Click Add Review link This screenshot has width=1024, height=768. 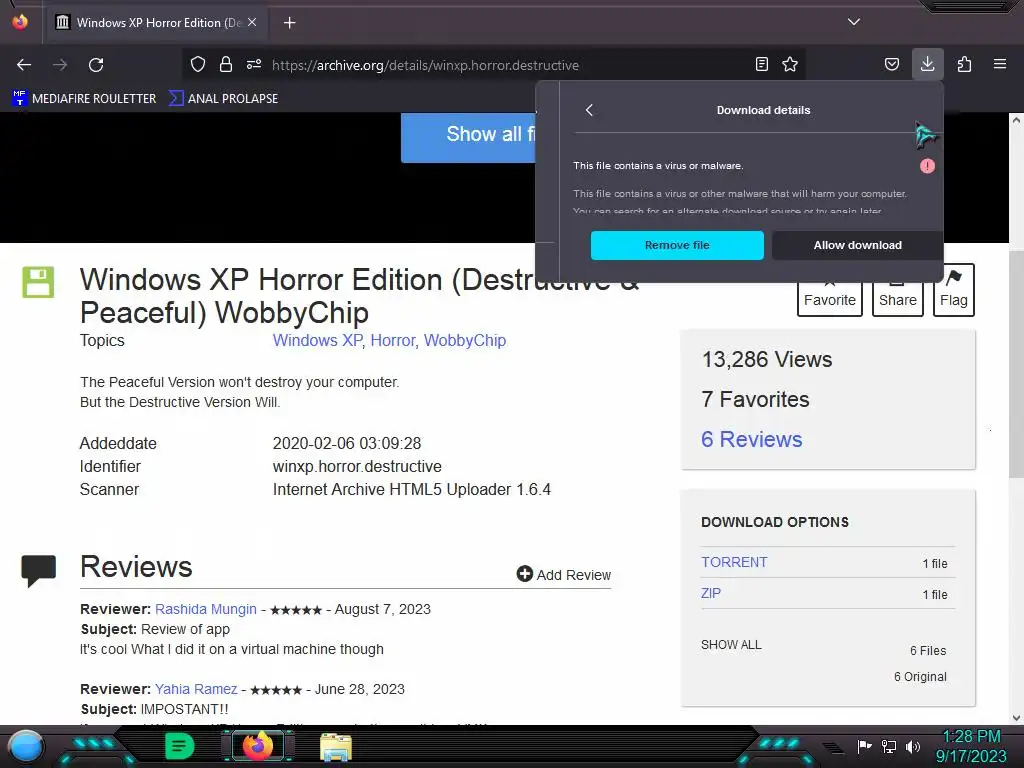[564, 574]
